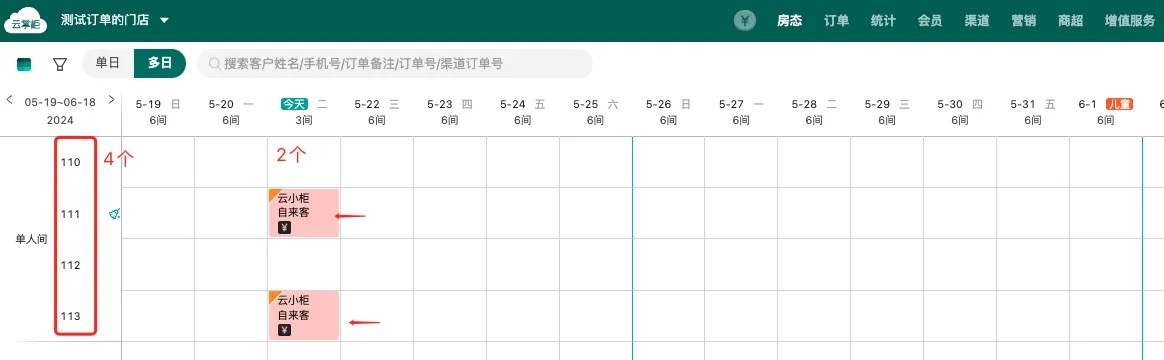
Task: Focus the customer search field
Action: pos(395,64)
